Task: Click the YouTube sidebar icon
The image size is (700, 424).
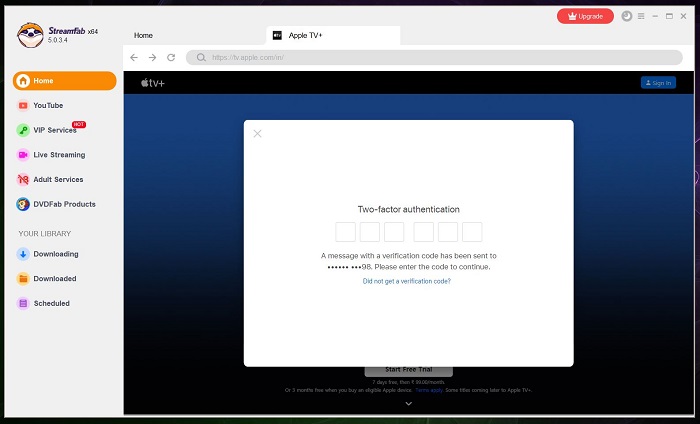Action: click(x=23, y=105)
